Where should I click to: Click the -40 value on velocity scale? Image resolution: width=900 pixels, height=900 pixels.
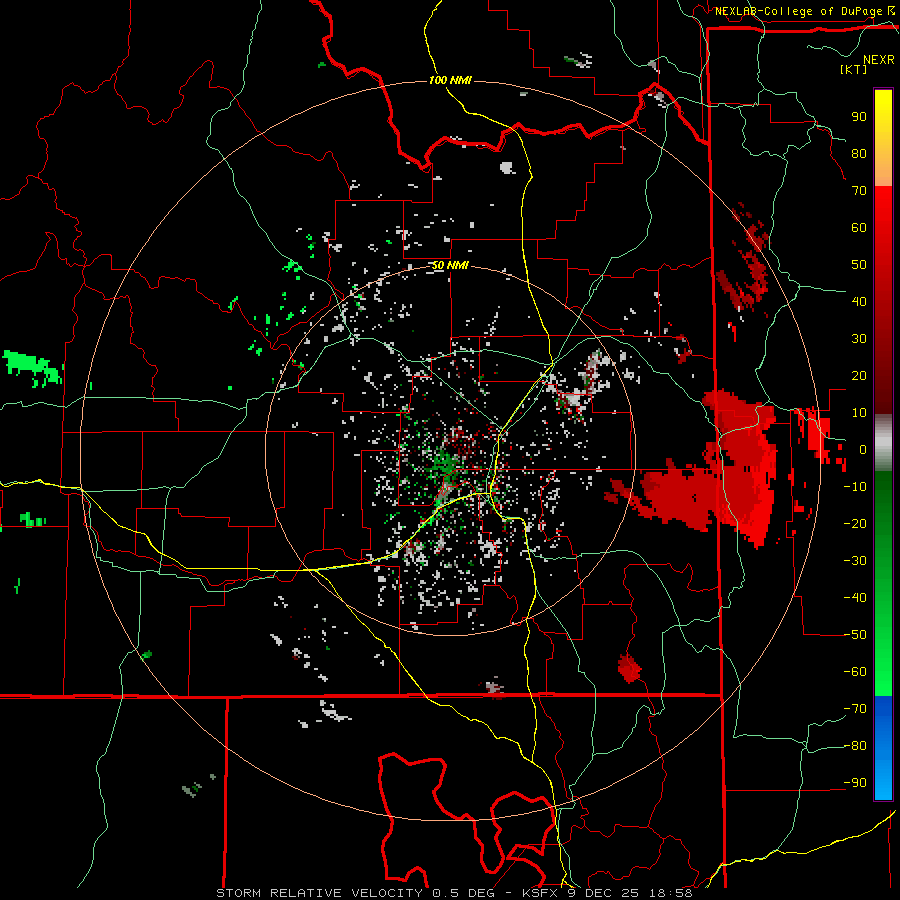pos(855,598)
